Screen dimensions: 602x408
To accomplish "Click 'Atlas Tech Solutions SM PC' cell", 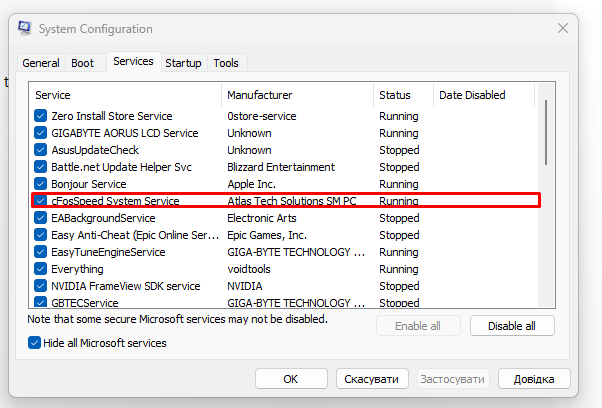I will pos(292,201).
